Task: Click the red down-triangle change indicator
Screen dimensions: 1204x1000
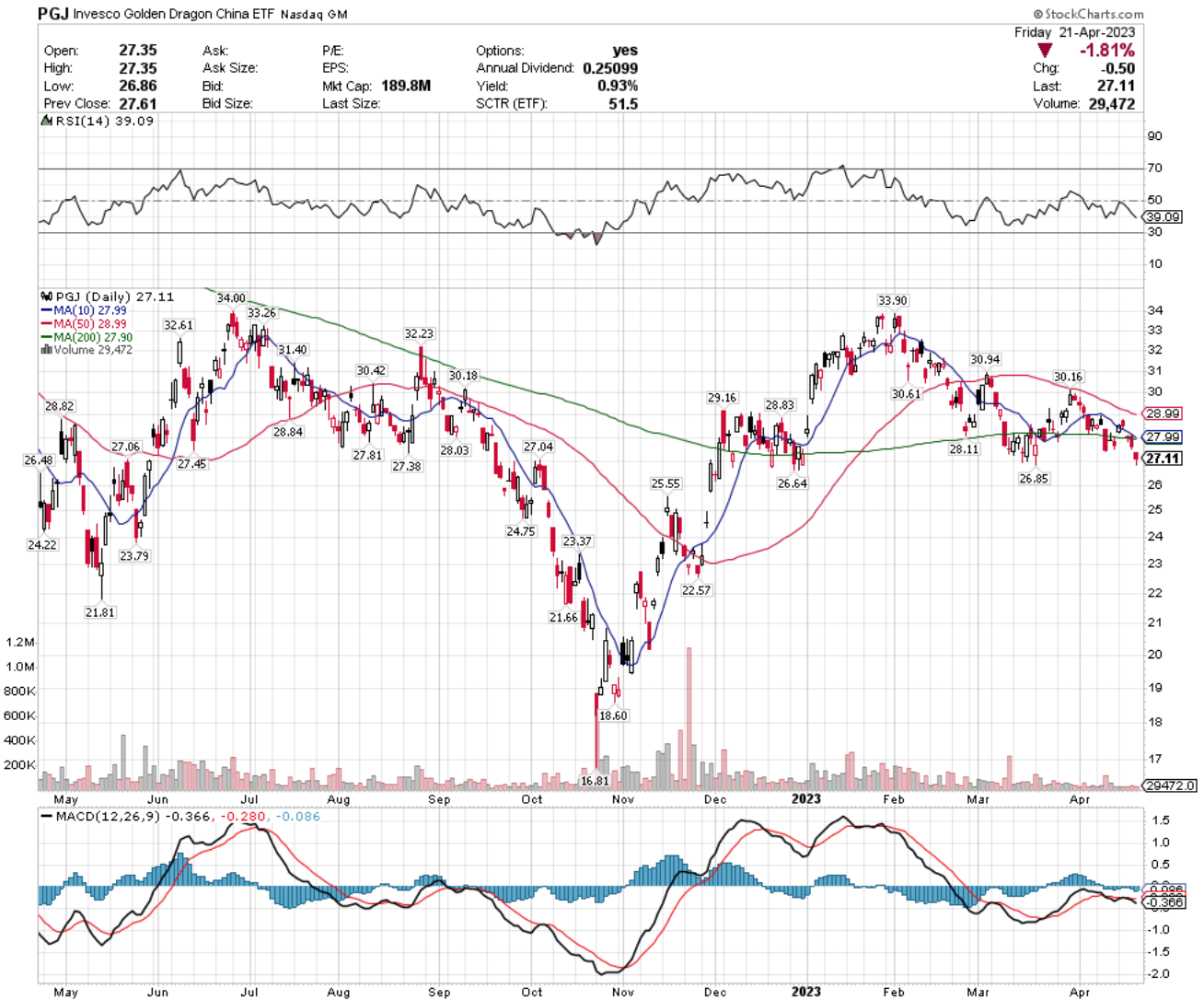Action: coord(1044,50)
